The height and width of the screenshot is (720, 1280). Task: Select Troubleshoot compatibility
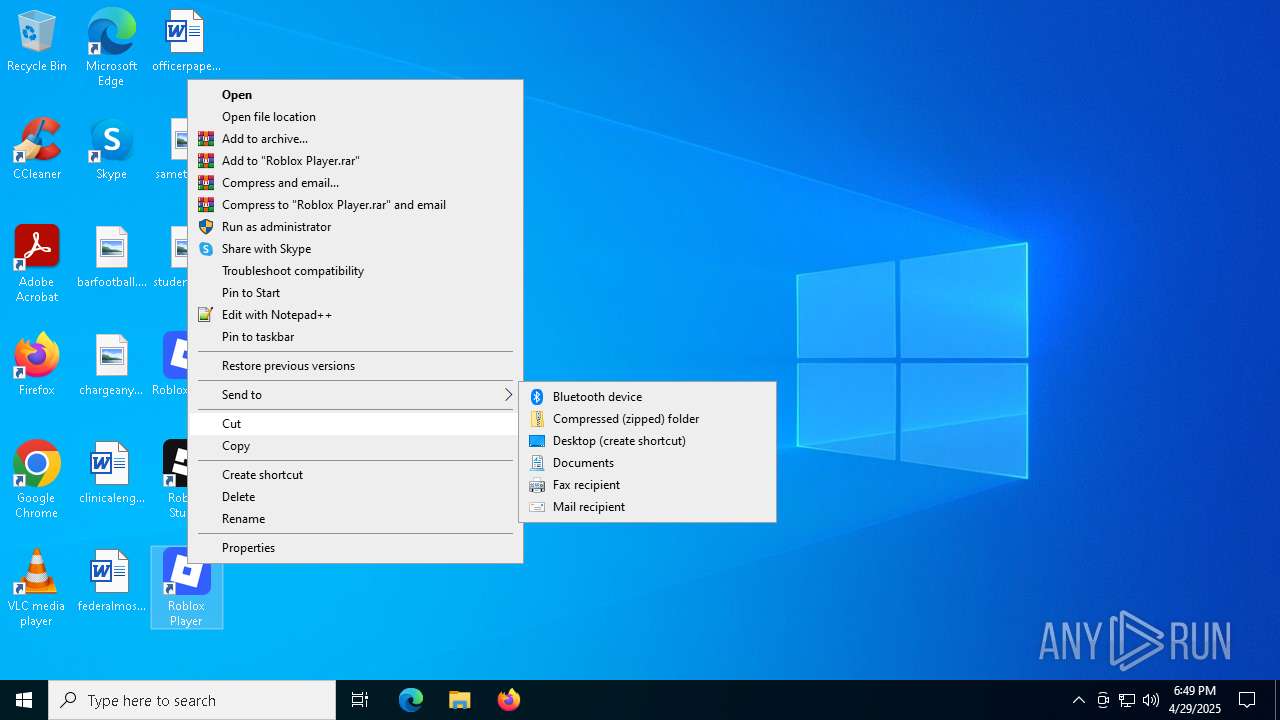pos(355,271)
